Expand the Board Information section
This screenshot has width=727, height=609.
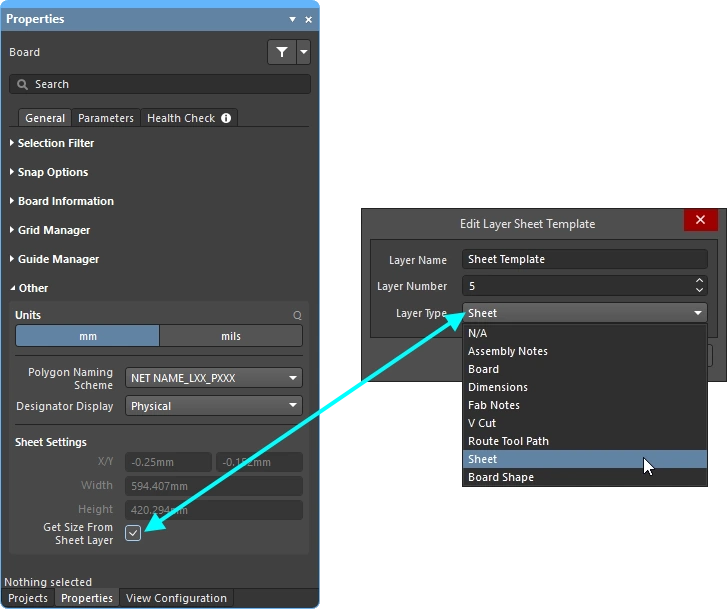click(62, 201)
